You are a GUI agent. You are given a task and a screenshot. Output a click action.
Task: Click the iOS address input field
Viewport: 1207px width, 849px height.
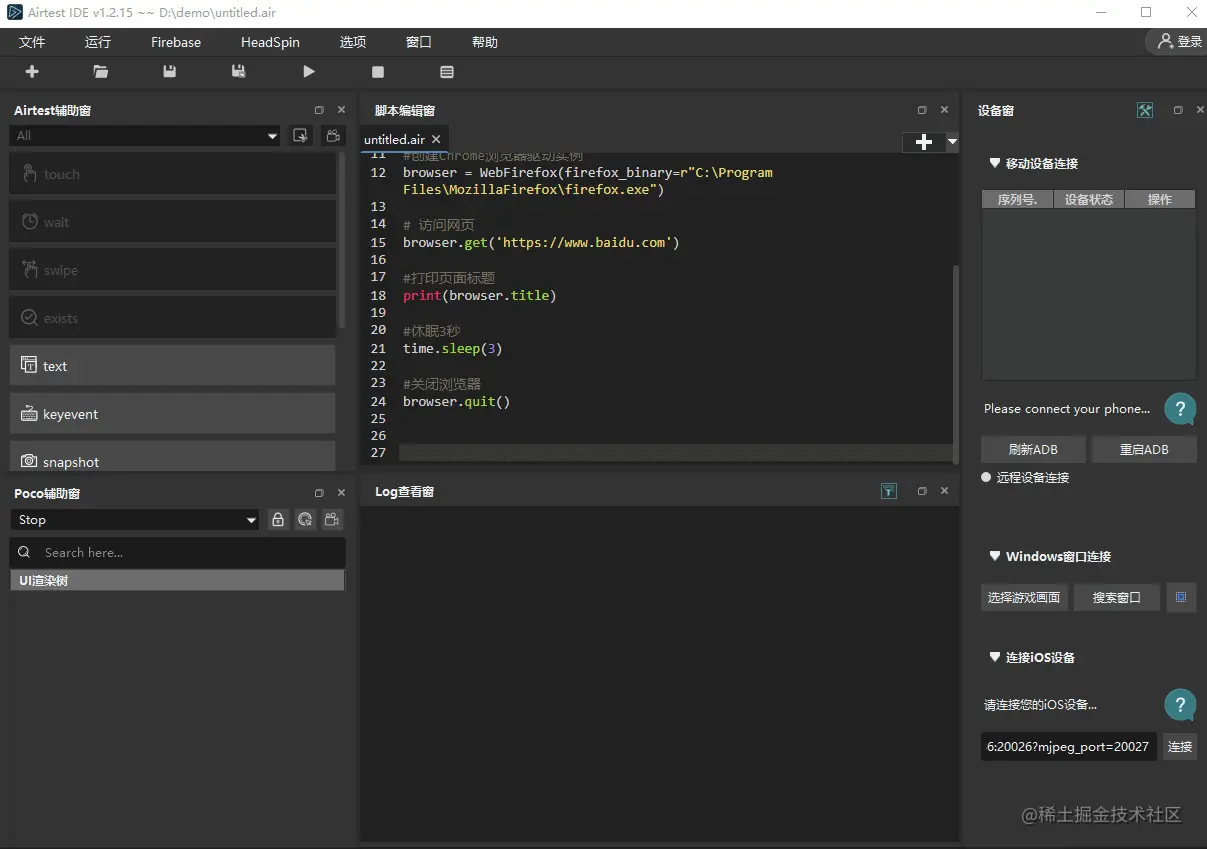click(1069, 746)
